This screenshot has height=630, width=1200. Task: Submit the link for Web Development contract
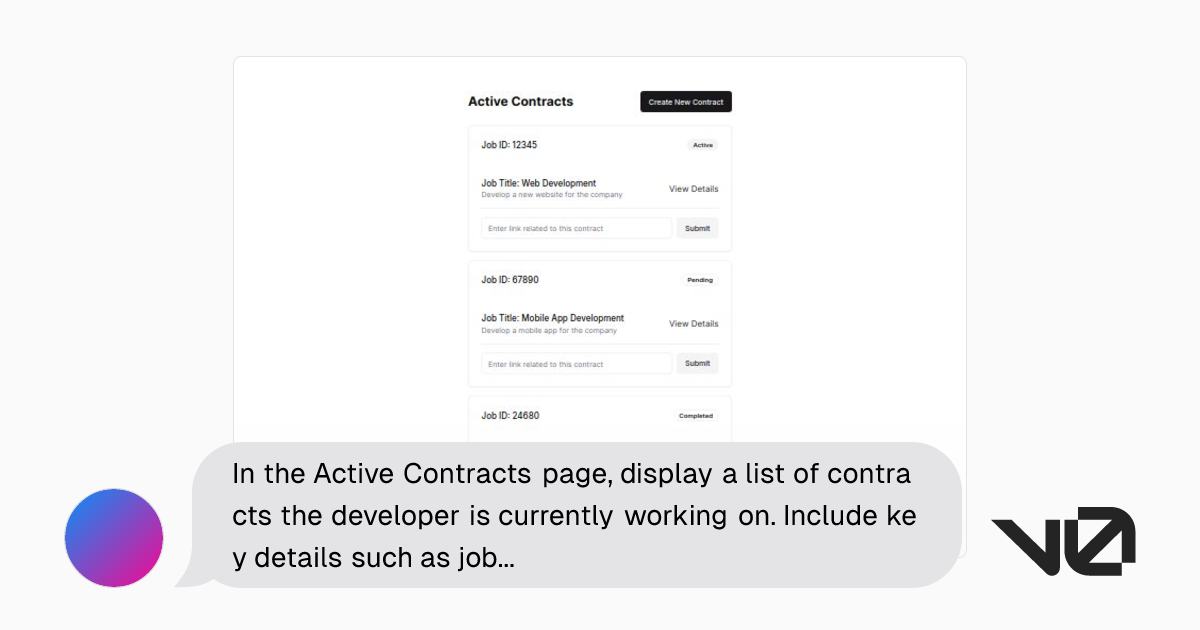(x=697, y=228)
